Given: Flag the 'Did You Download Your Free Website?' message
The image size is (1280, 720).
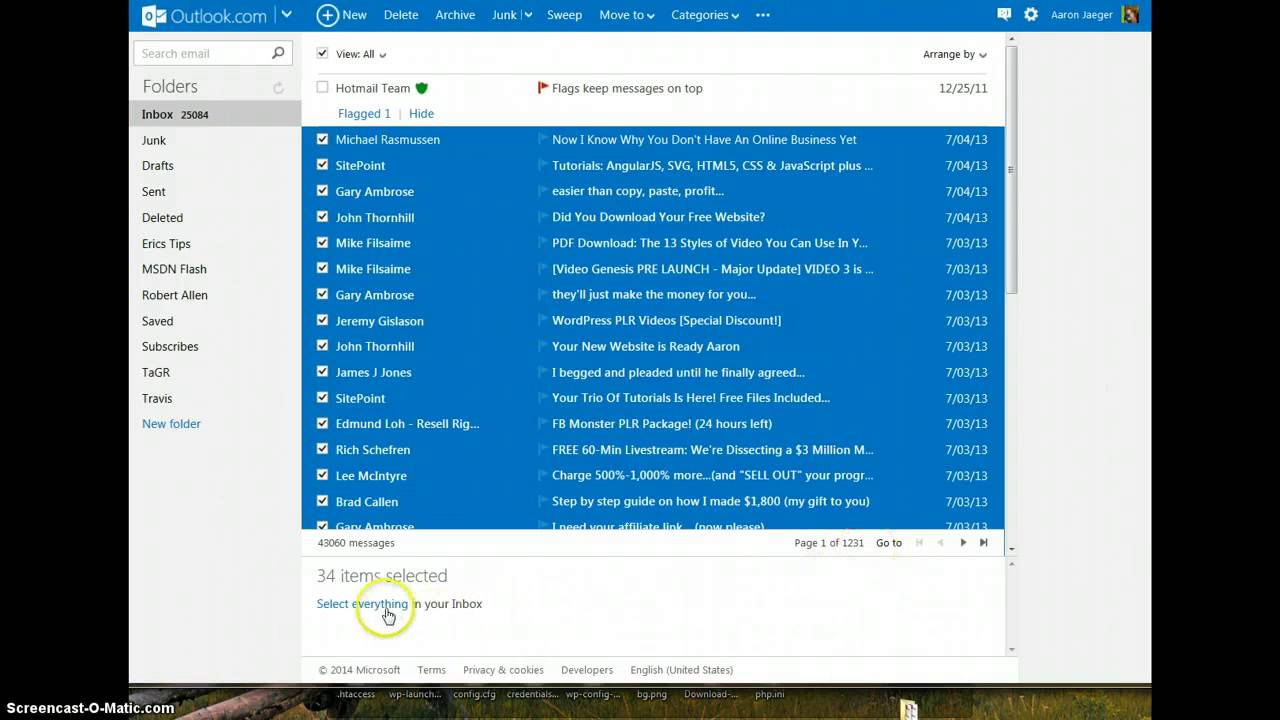Looking at the screenshot, I should click(543, 217).
